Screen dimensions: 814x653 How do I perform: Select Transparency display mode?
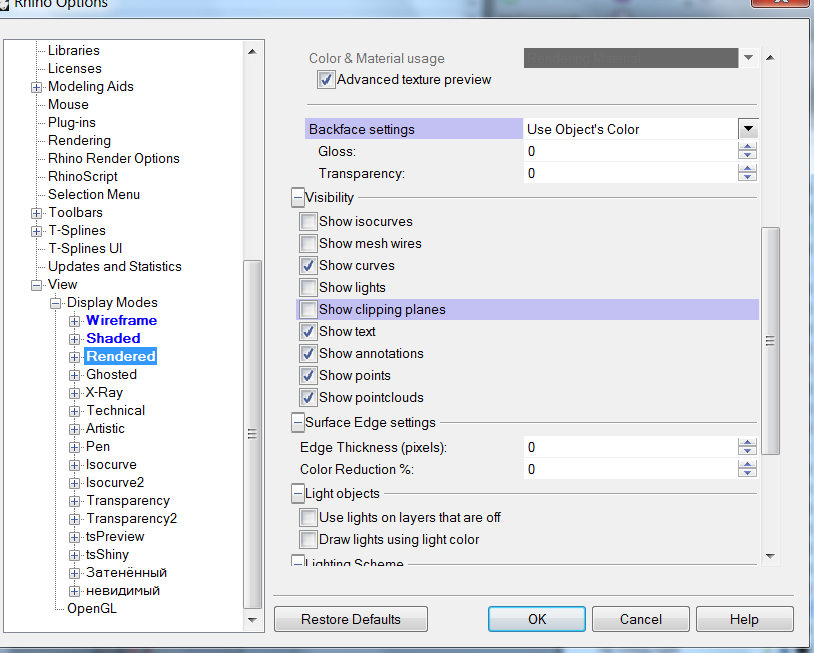[128, 501]
